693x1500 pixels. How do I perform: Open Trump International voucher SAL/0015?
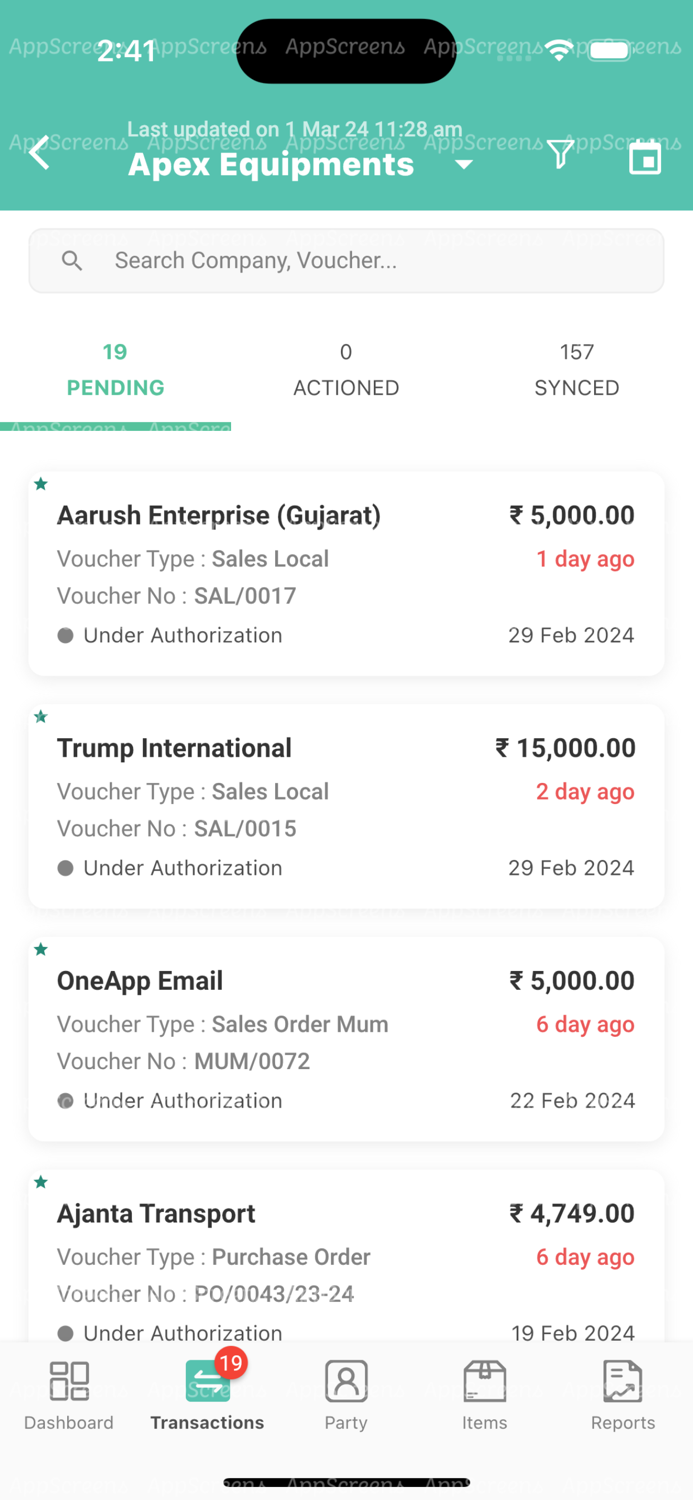click(x=346, y=808)
